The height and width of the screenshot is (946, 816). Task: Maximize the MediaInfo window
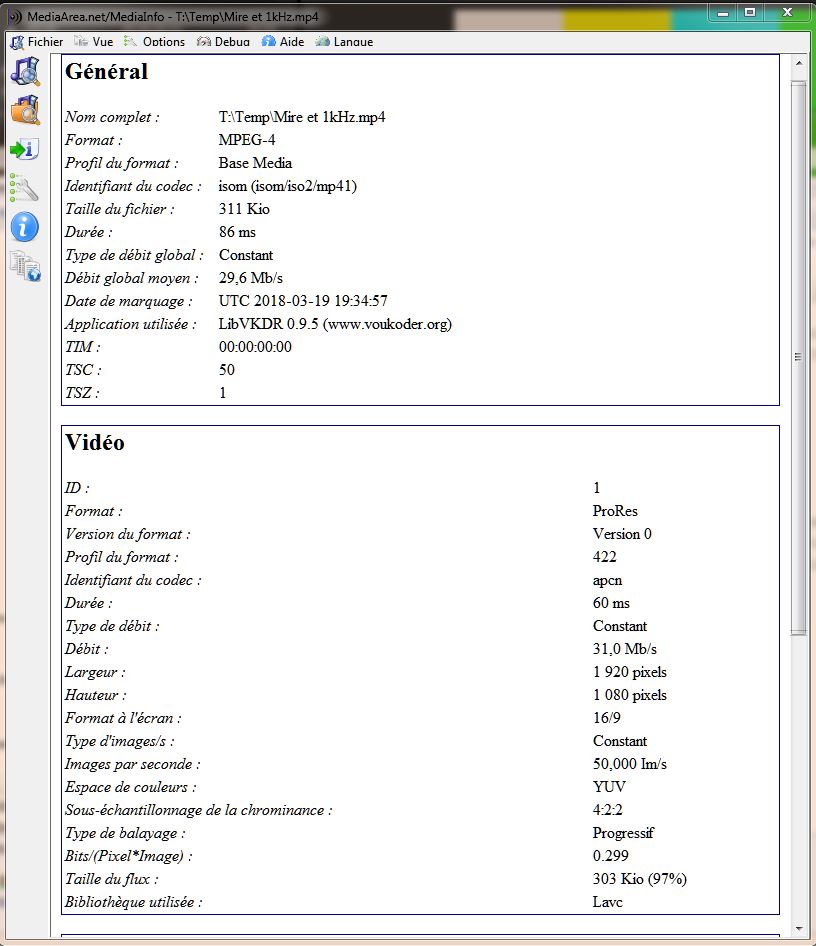coord(750,12)
